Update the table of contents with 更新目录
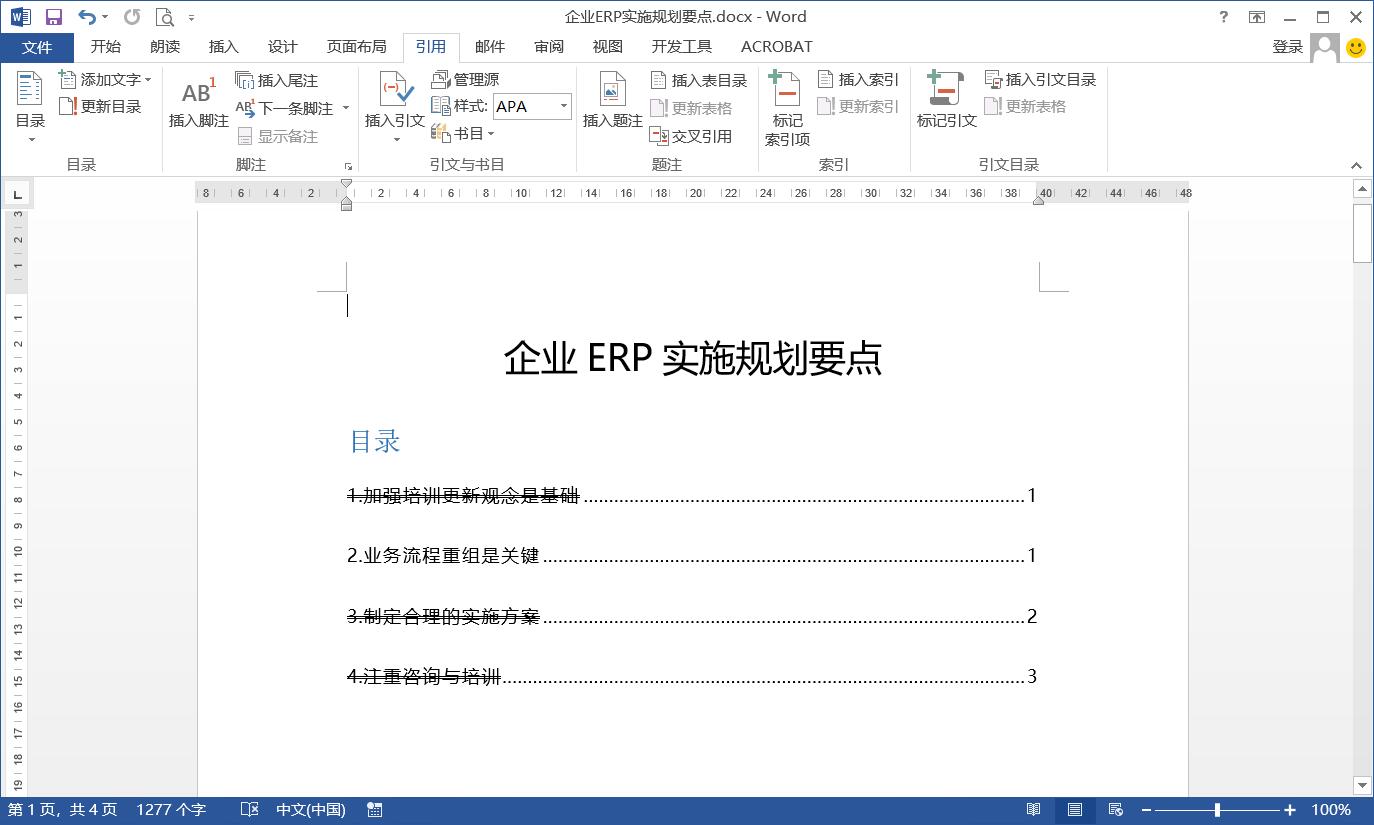 coord(100,106)
